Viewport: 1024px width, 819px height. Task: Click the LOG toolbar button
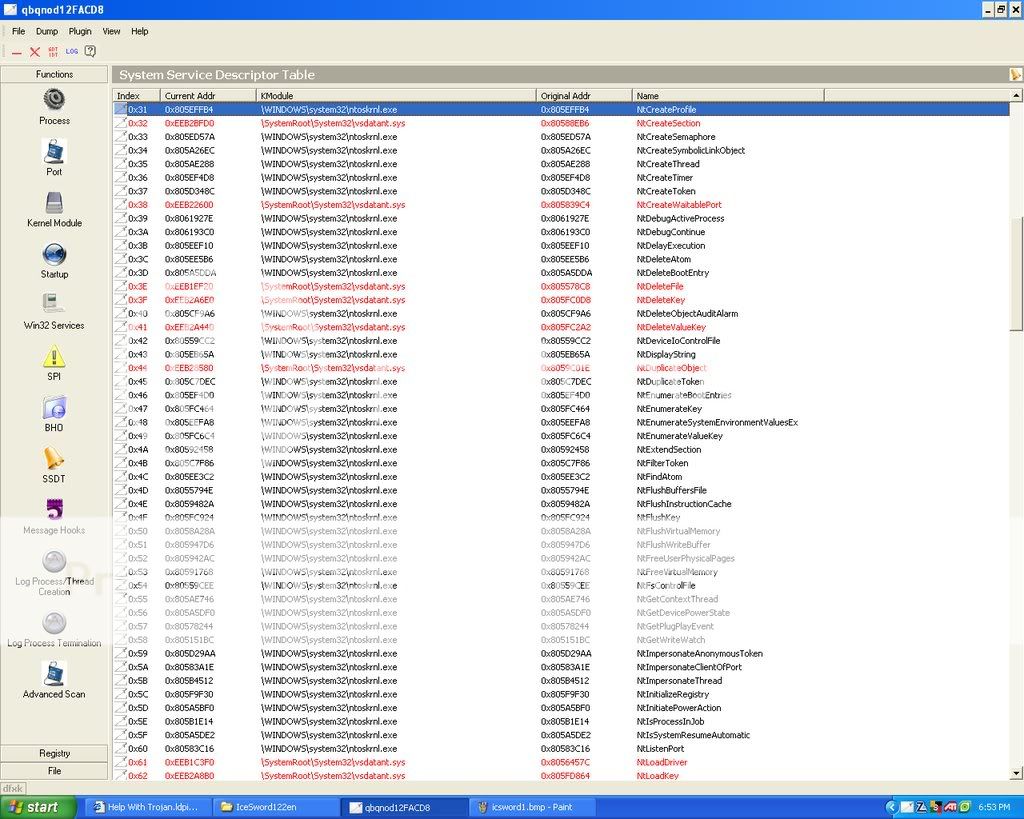tap(72, 51)
